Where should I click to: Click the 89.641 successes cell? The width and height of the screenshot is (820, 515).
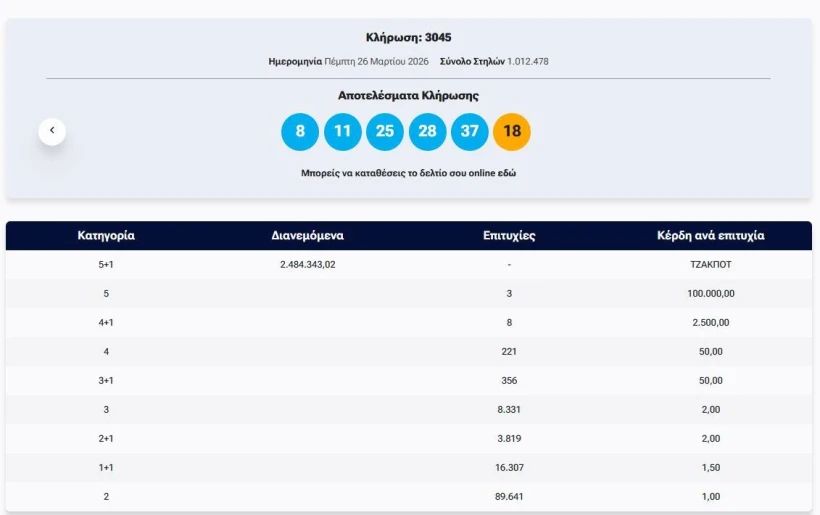509,497
